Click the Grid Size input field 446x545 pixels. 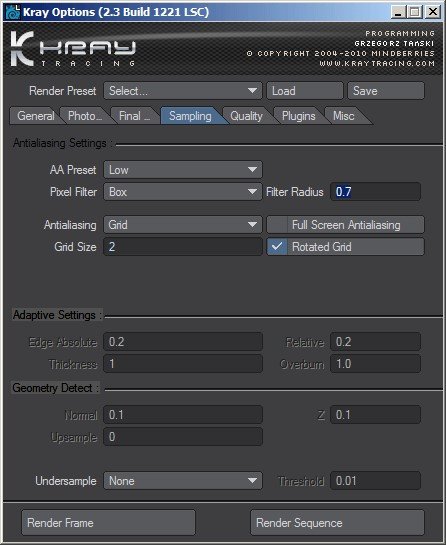[x=183, y=247]
